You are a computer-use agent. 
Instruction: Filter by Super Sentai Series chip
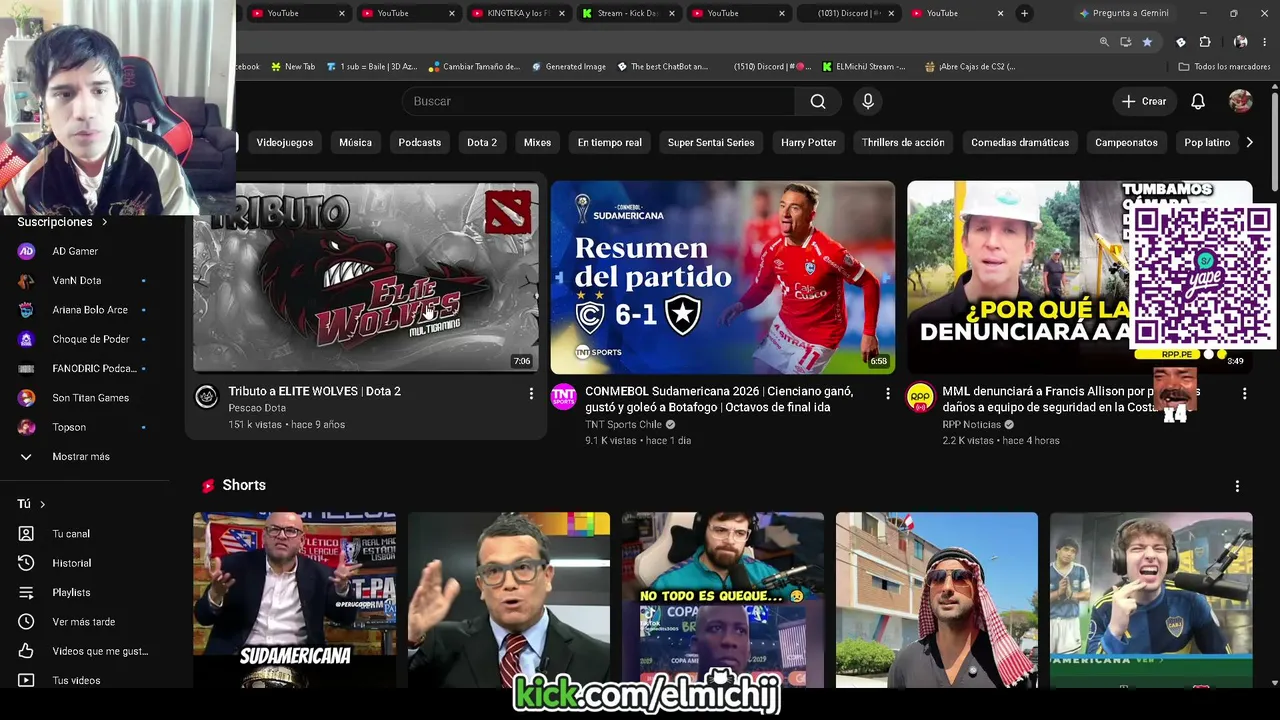point(711,142)
